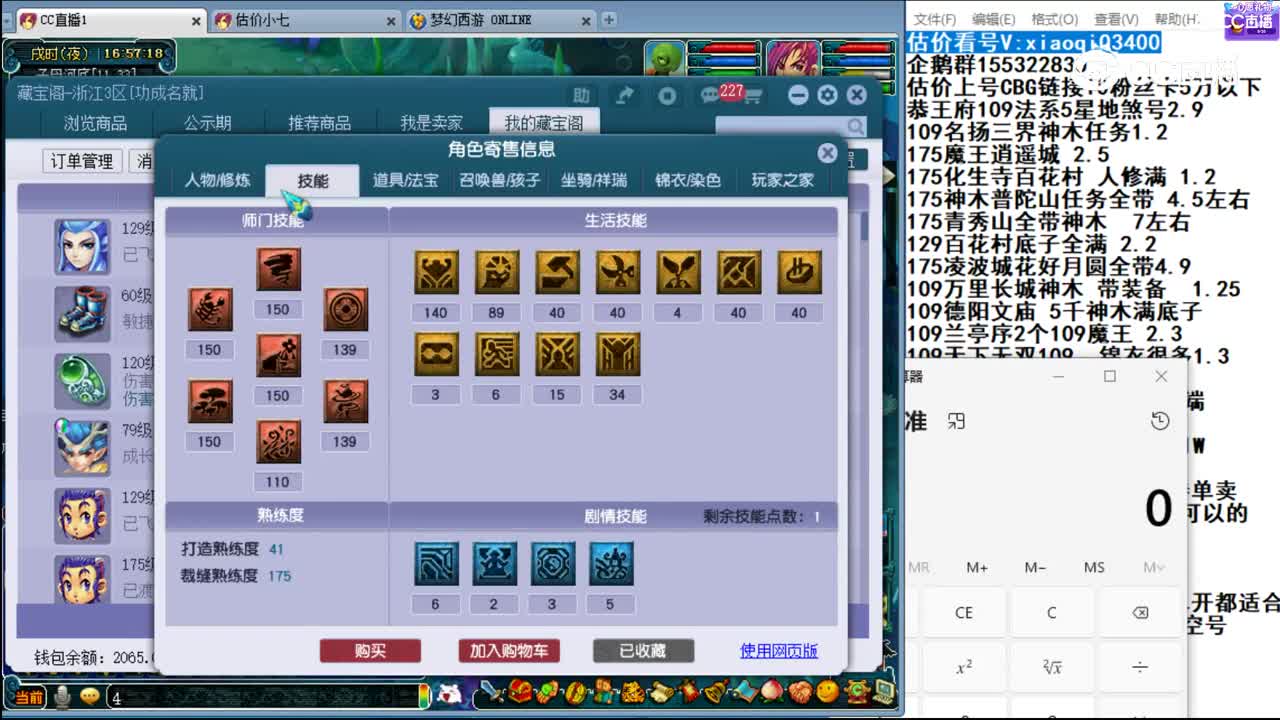Open calculator history icon
The width and height of the screenshot is (1280, 720).
tap(1160, 421)
